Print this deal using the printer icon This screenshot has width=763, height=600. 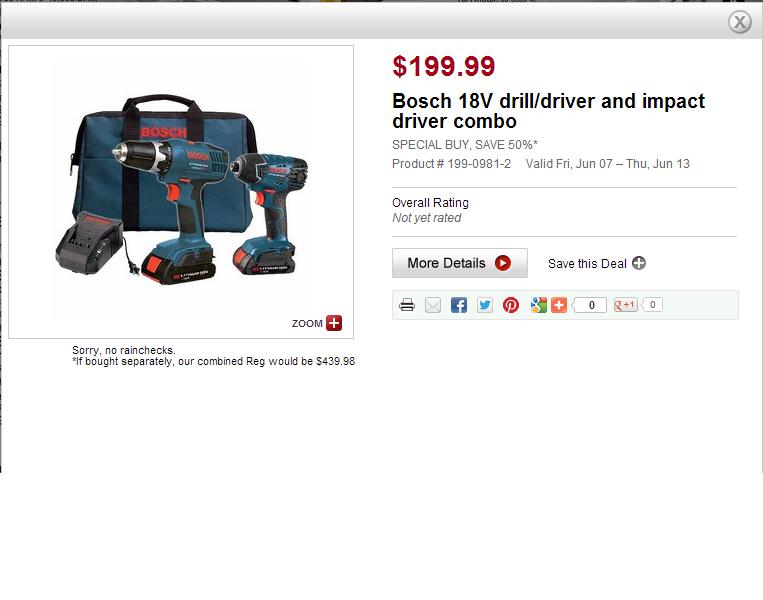(407, 305)
